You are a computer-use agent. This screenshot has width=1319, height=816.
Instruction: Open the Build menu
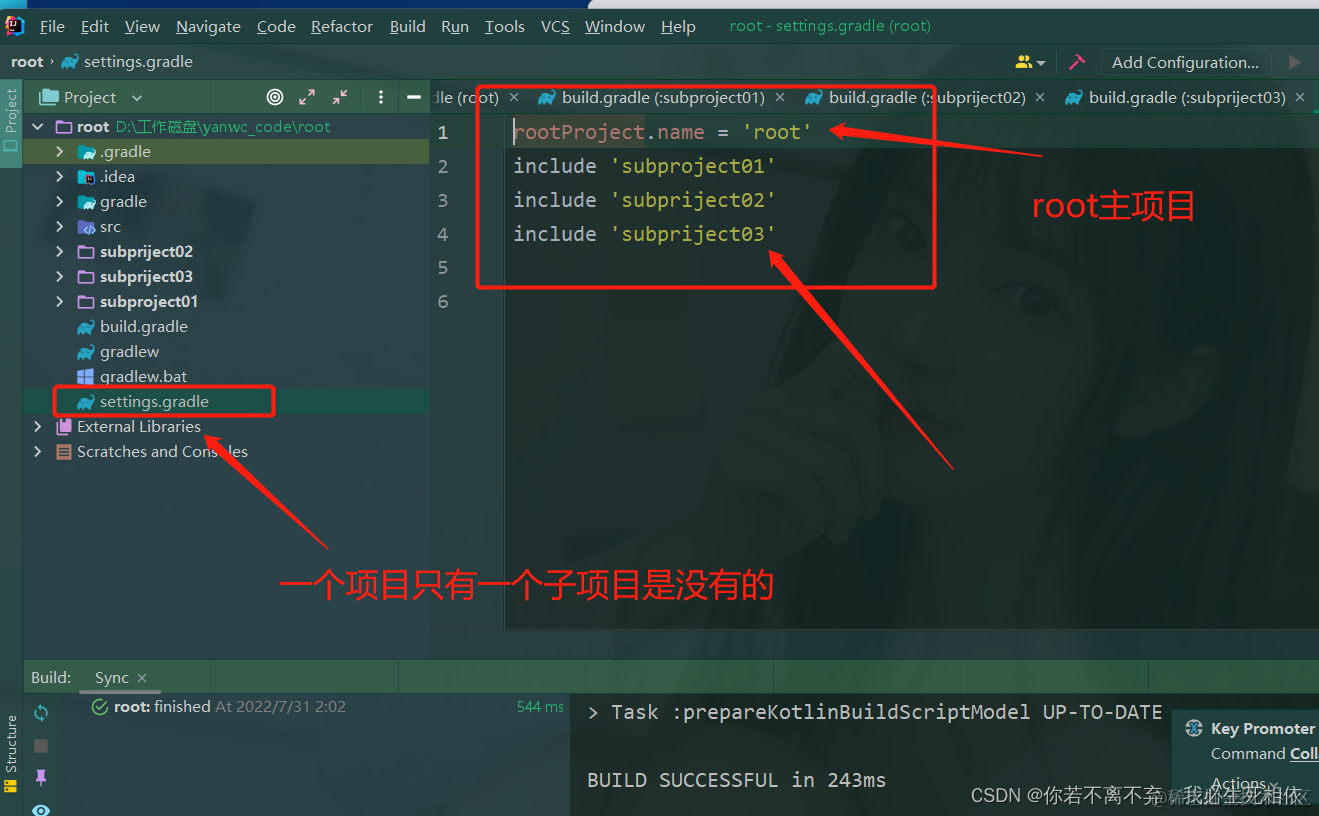click(407, 27)
